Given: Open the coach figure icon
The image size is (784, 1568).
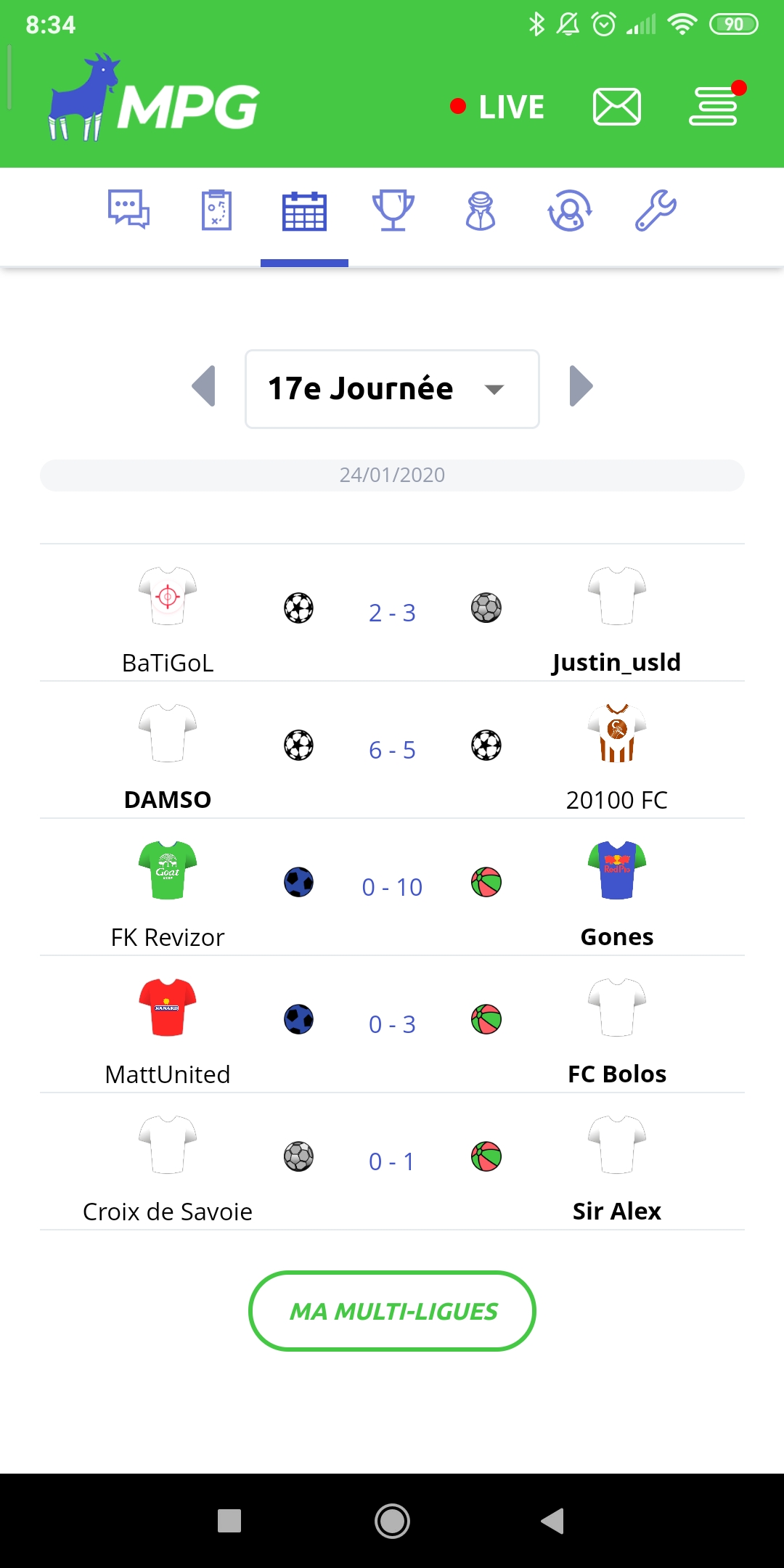Looking at the screenshot, I should tap(481, 211).
